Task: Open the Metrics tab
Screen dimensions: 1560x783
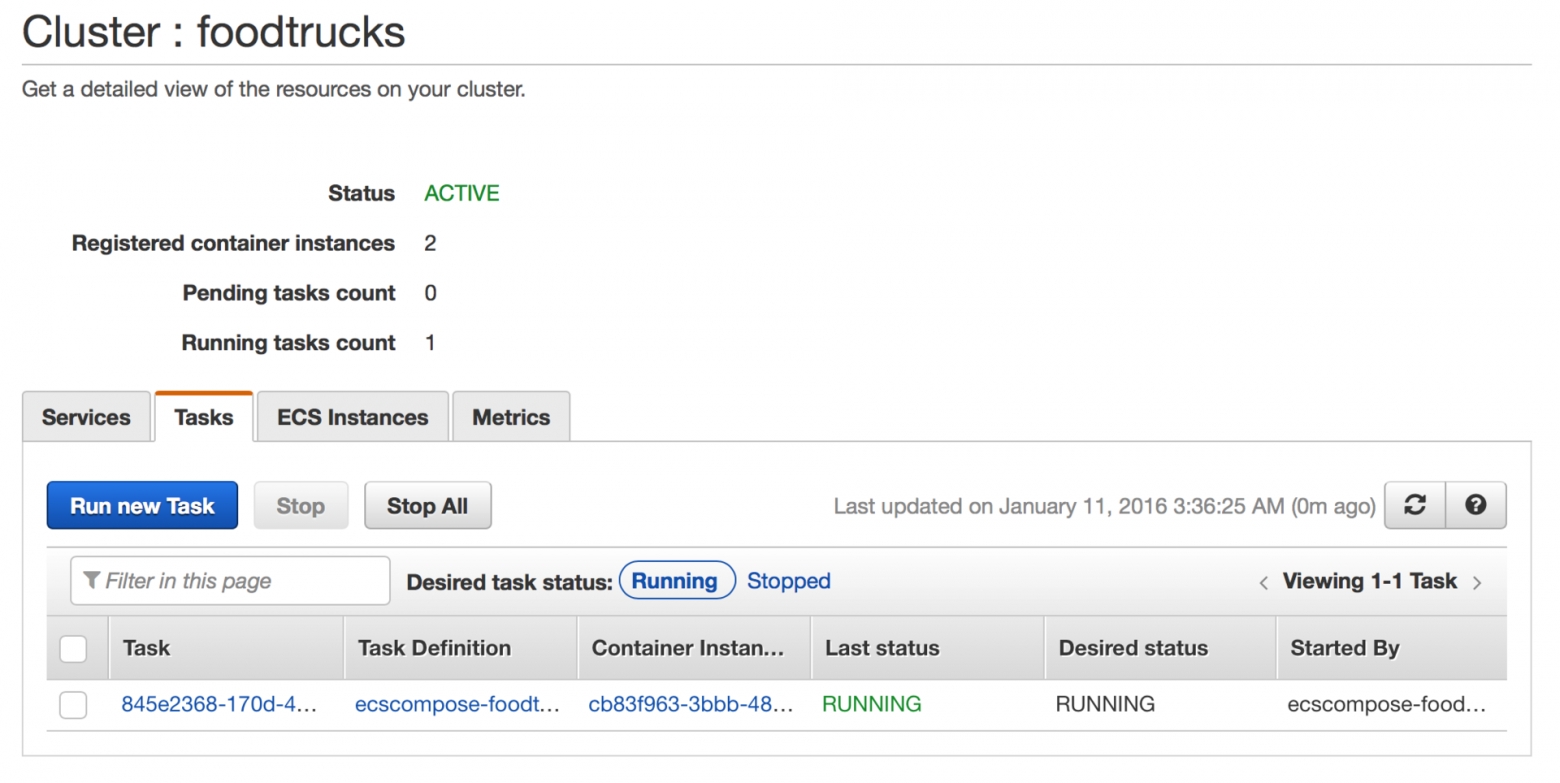Action: [x=511, y=417]
